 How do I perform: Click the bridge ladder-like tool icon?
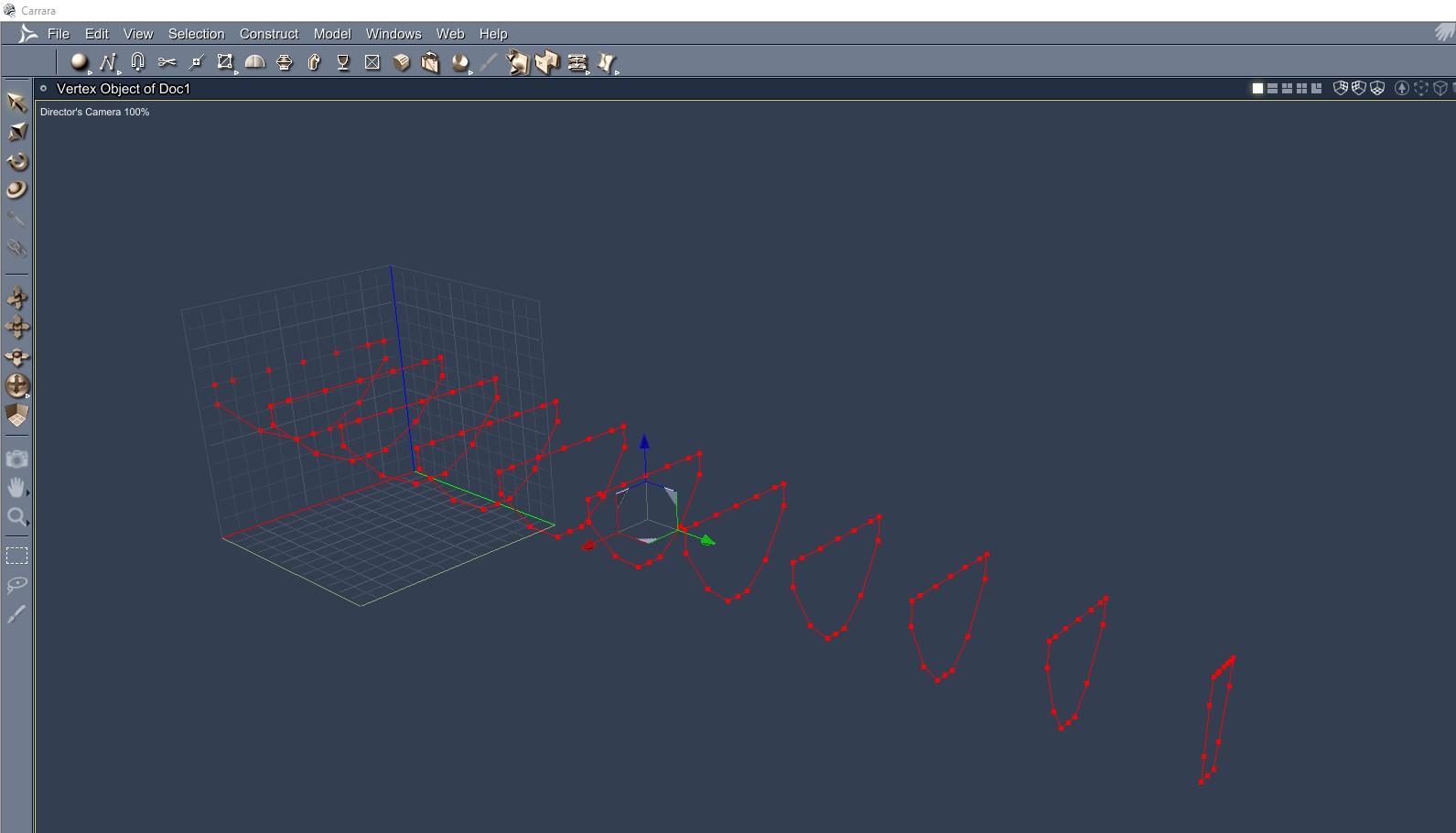point(577,62)
